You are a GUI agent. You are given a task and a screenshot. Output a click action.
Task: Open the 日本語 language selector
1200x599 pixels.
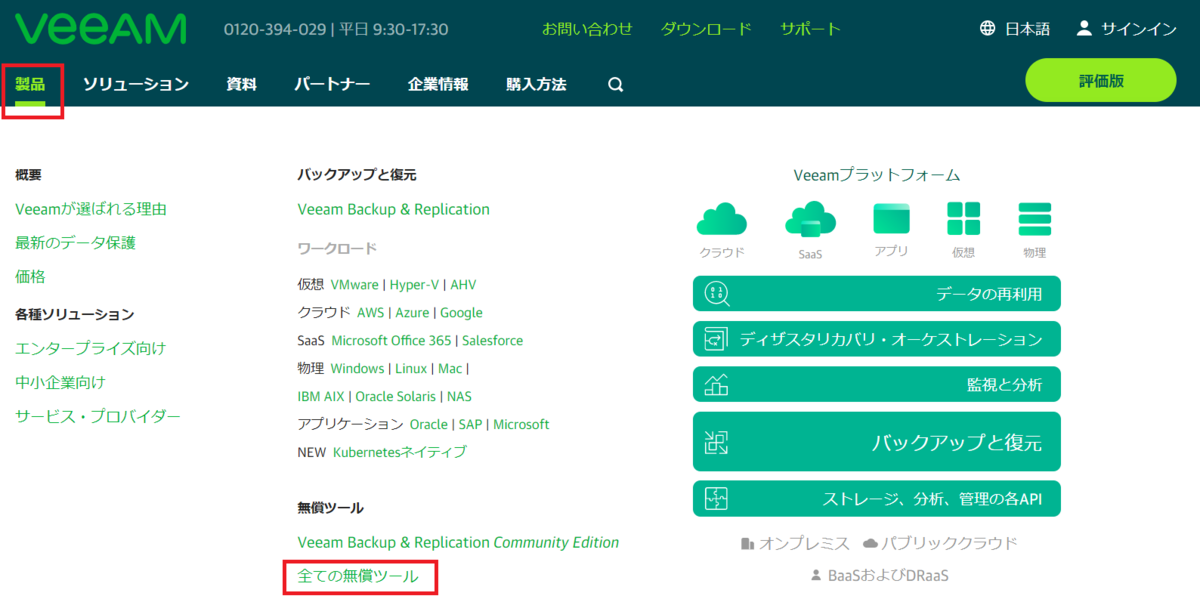coord(1027,29)
